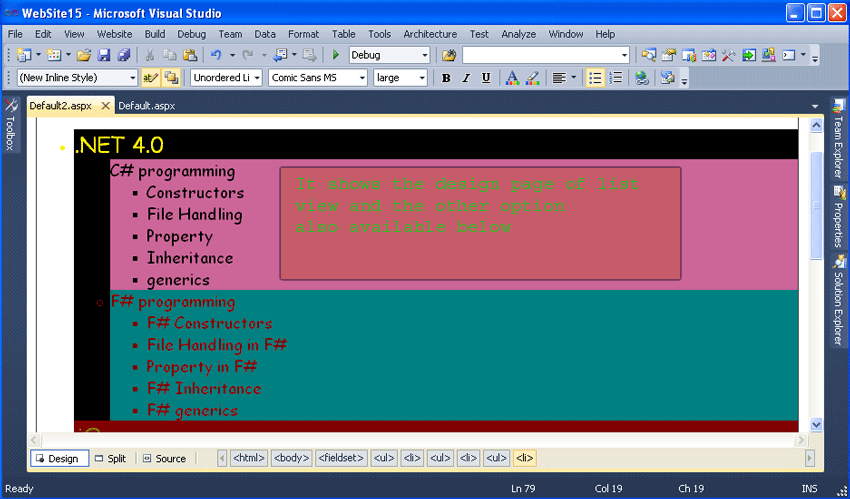850x499 pixels.
Task: Click the 'File Handling in F#' list item
Action: tap(217, 345)
